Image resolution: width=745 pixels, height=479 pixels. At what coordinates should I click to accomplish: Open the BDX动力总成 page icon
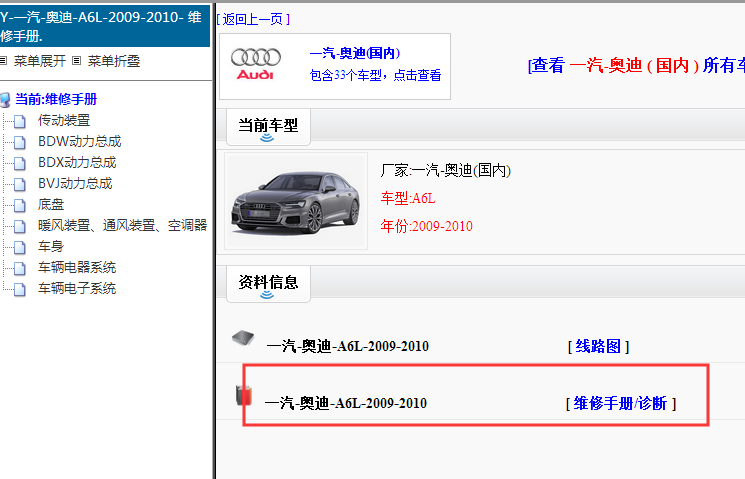[x=20, y=163]
